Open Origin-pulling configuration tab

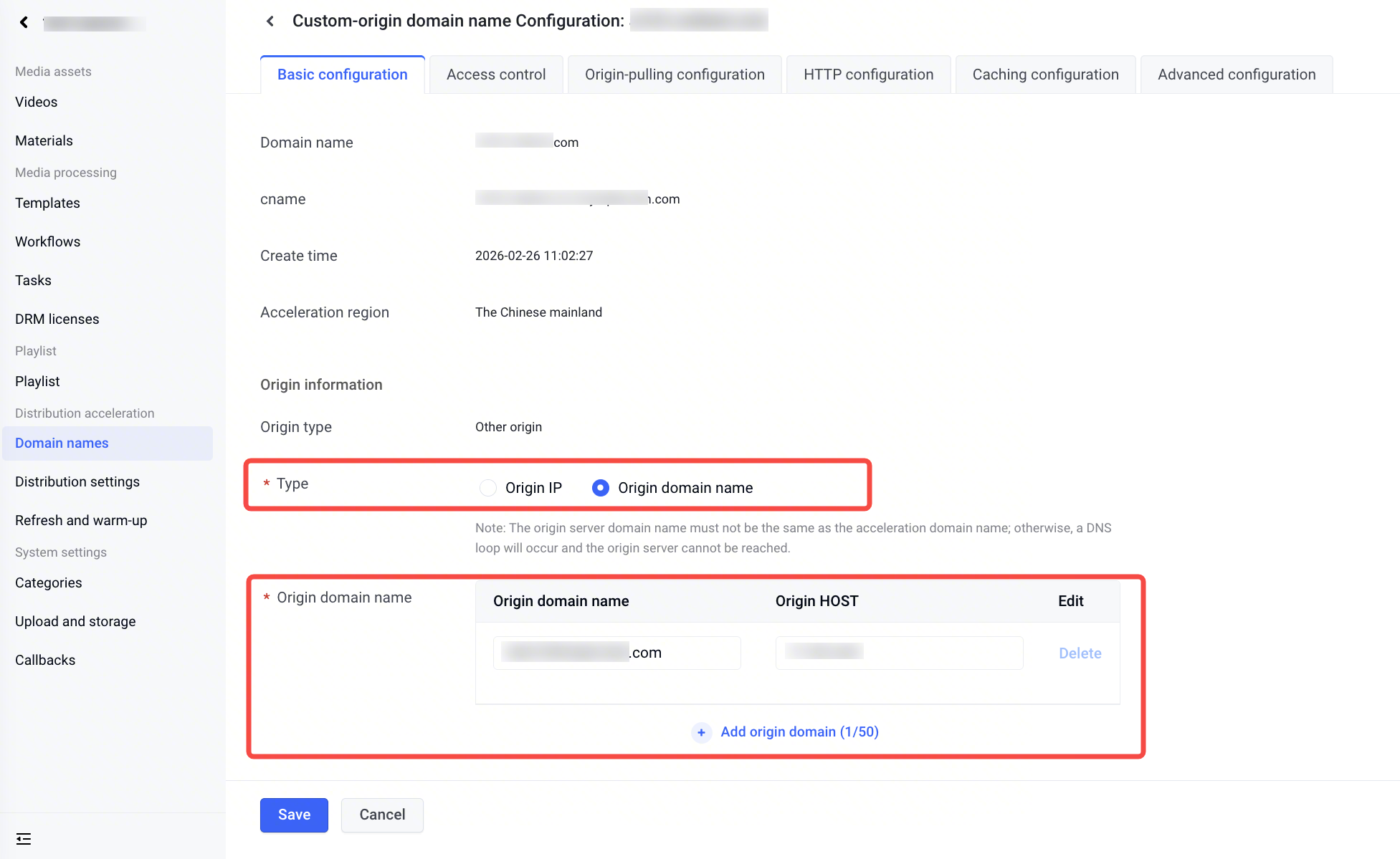coord(674,75)
